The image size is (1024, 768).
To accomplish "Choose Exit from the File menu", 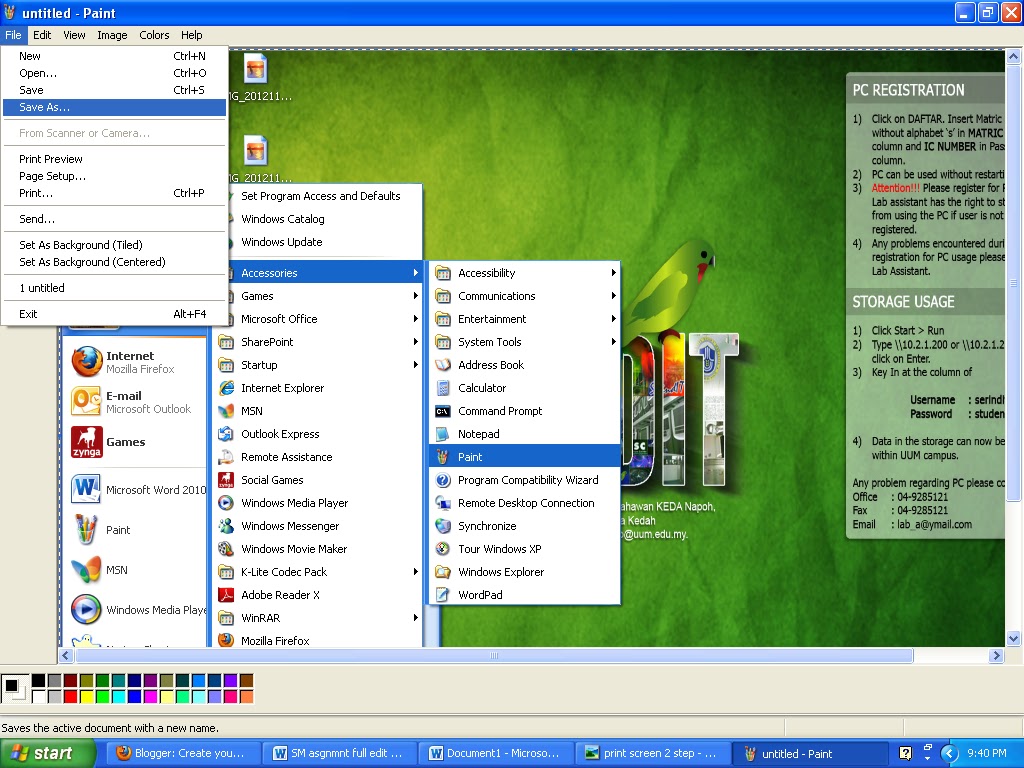I will 114,314.
